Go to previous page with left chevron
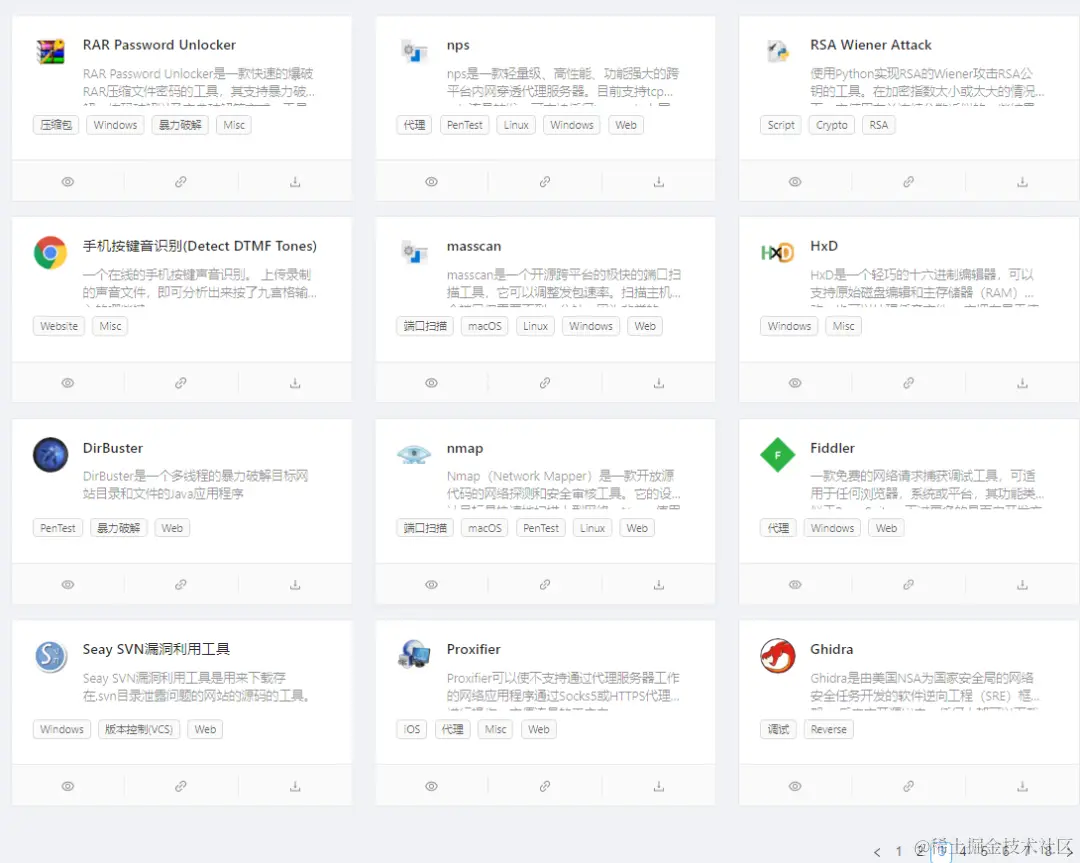Image resolution: width=1080 pixels, height=863 pixels. click(x=877, y=852)
